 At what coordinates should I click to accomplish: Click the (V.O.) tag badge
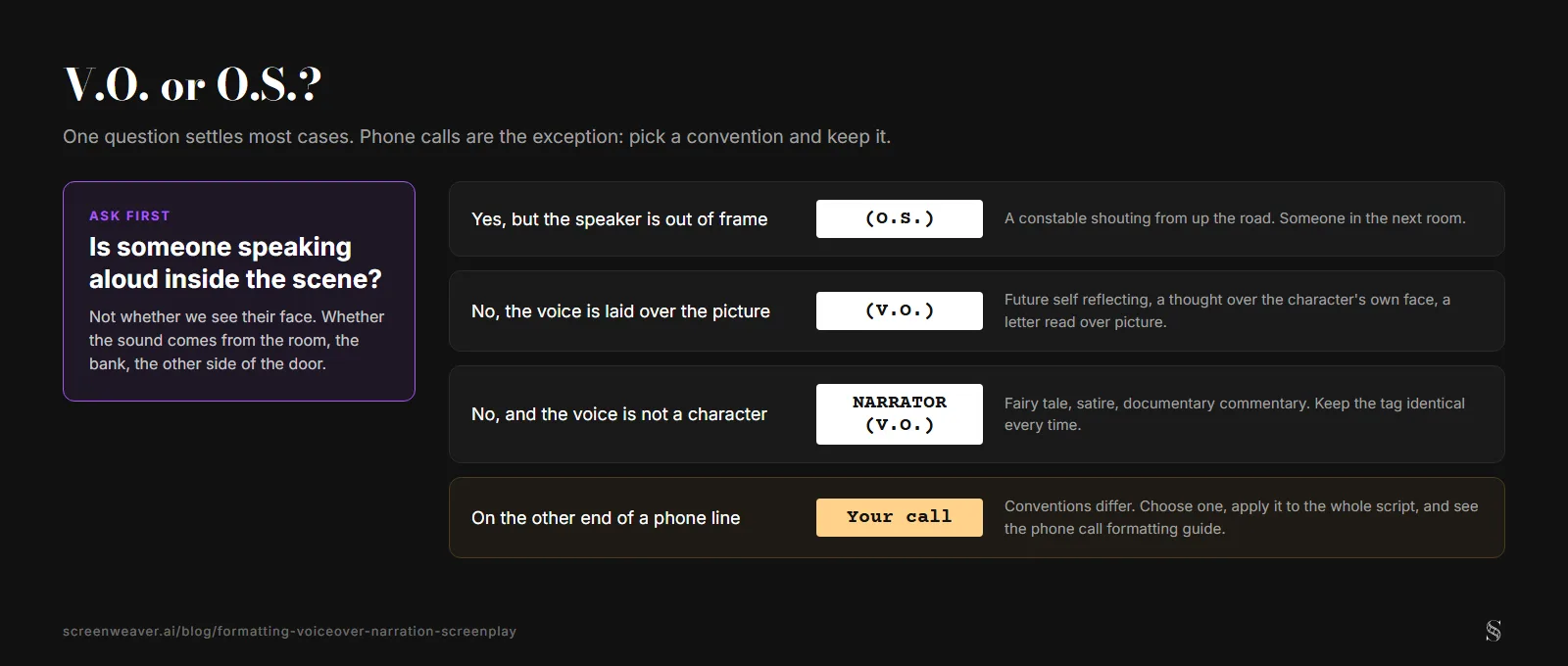click(x=900, y=310)
